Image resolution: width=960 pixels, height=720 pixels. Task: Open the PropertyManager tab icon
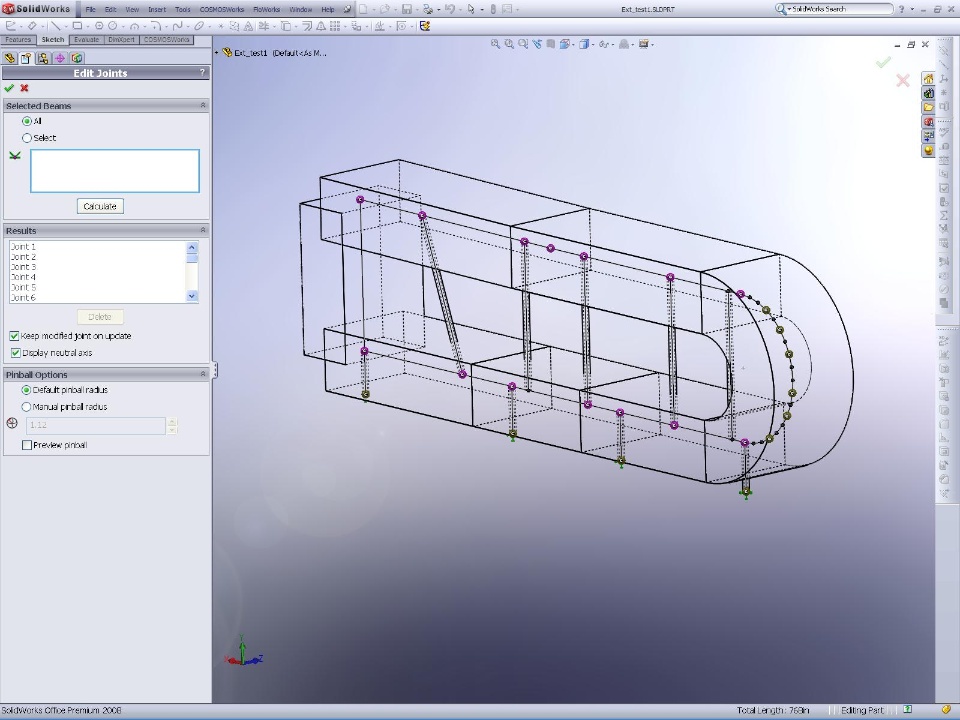click(26, 58)
